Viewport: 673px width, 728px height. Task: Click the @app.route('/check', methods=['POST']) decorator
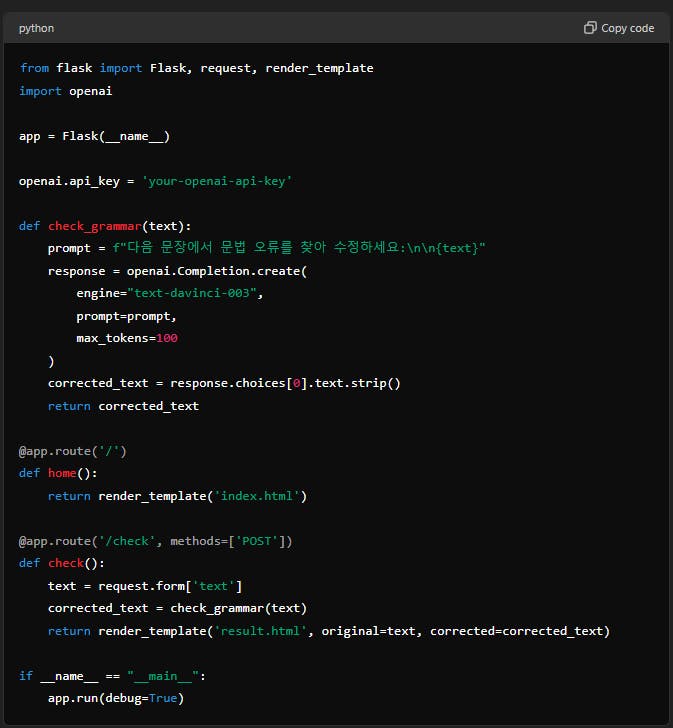click(155, 541)
